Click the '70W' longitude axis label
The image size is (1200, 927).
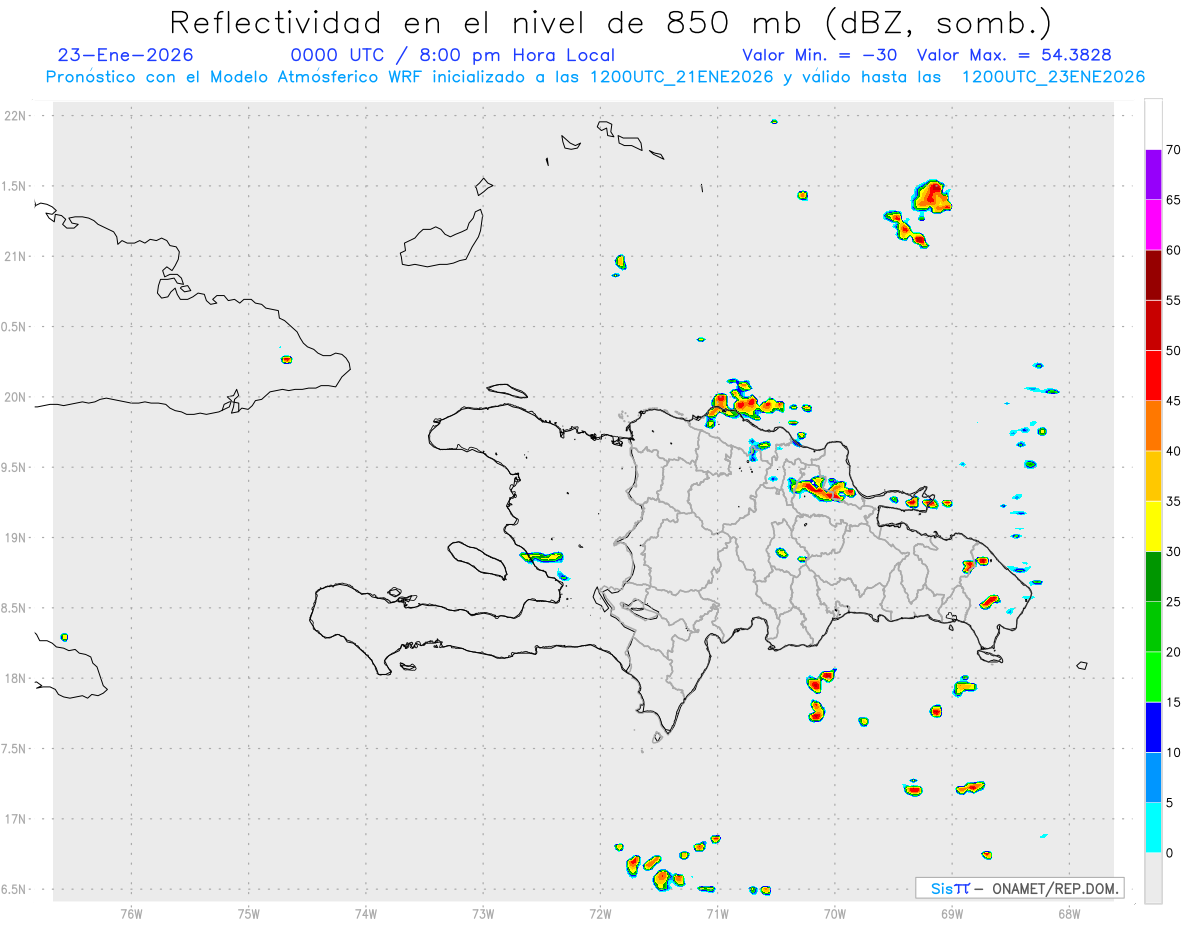[x=835, y=913]
